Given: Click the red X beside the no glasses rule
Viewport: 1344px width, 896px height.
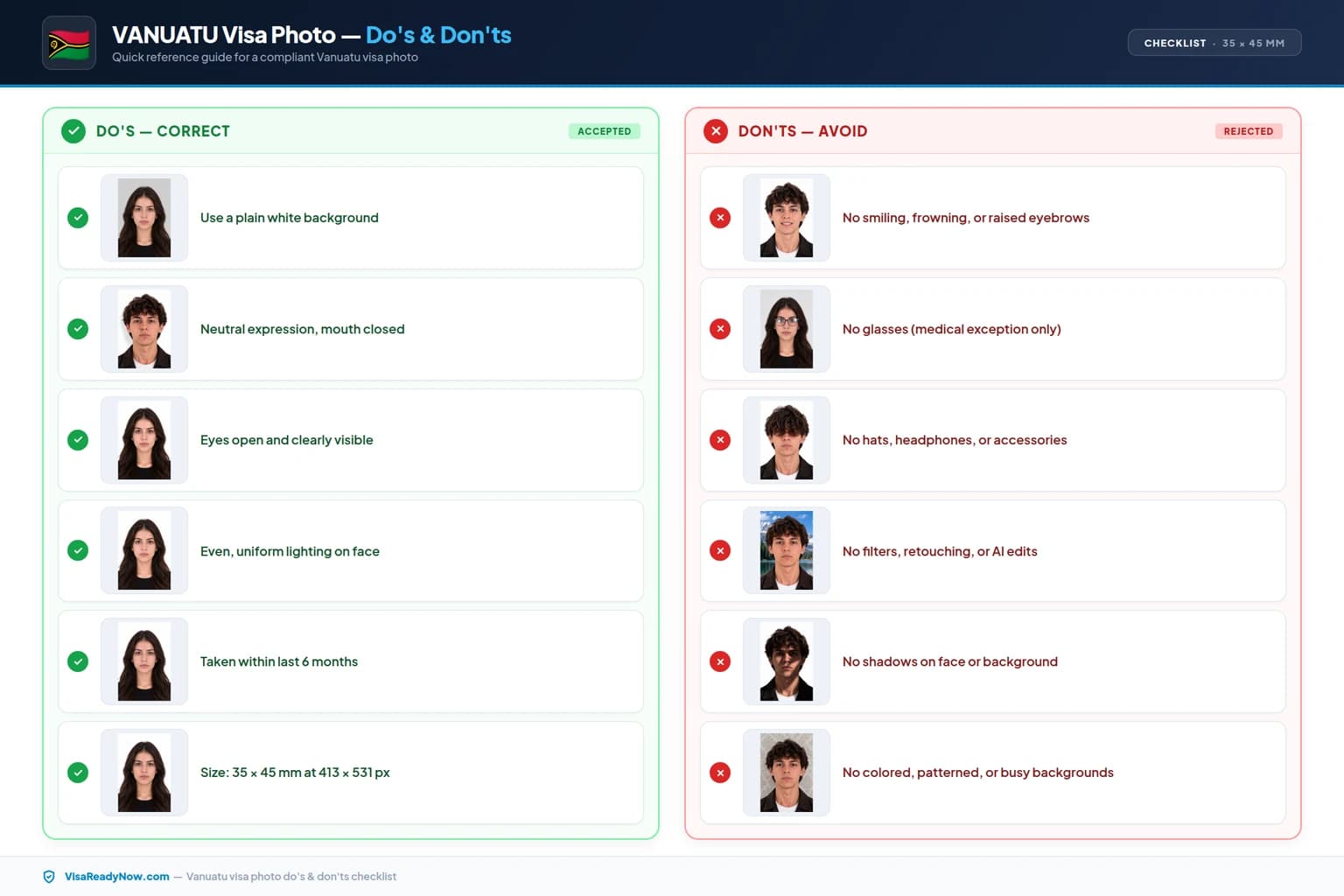Looking at the screenshot, I should [x=720, y=329].
